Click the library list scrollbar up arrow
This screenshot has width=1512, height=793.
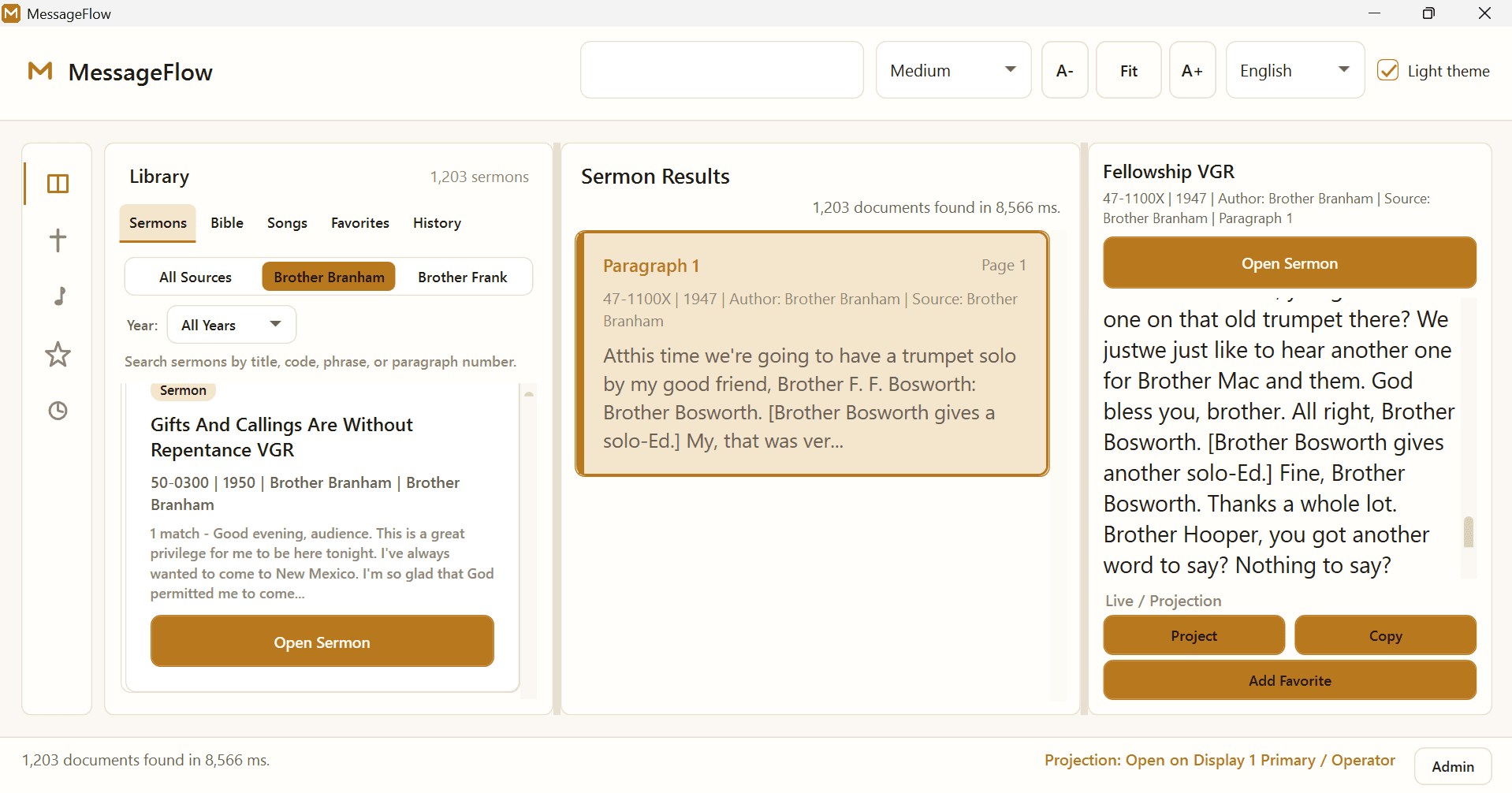pos(529,393)
